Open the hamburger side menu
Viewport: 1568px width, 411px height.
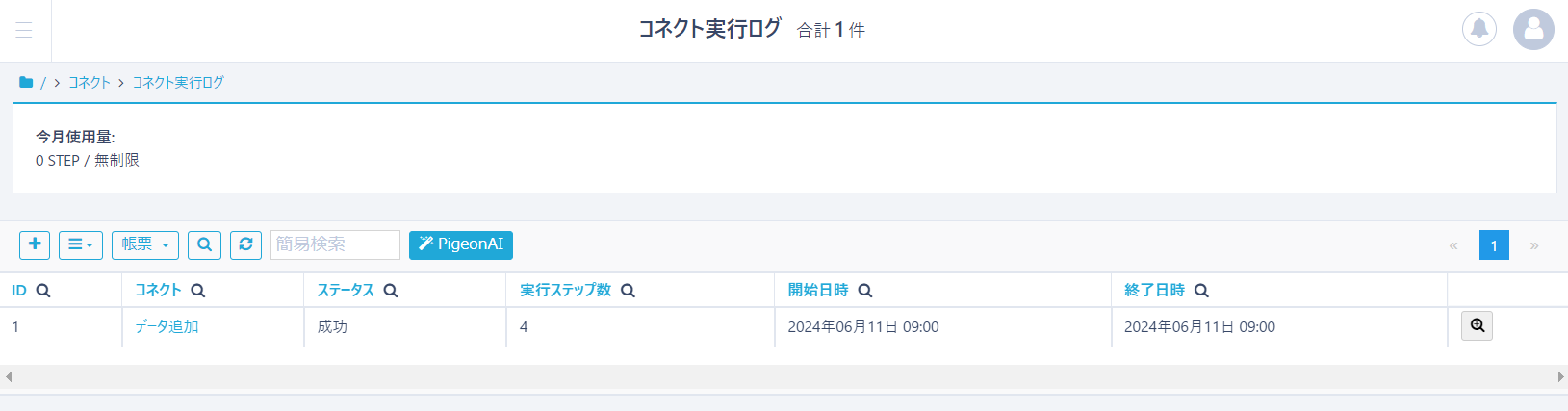(24, 30)
